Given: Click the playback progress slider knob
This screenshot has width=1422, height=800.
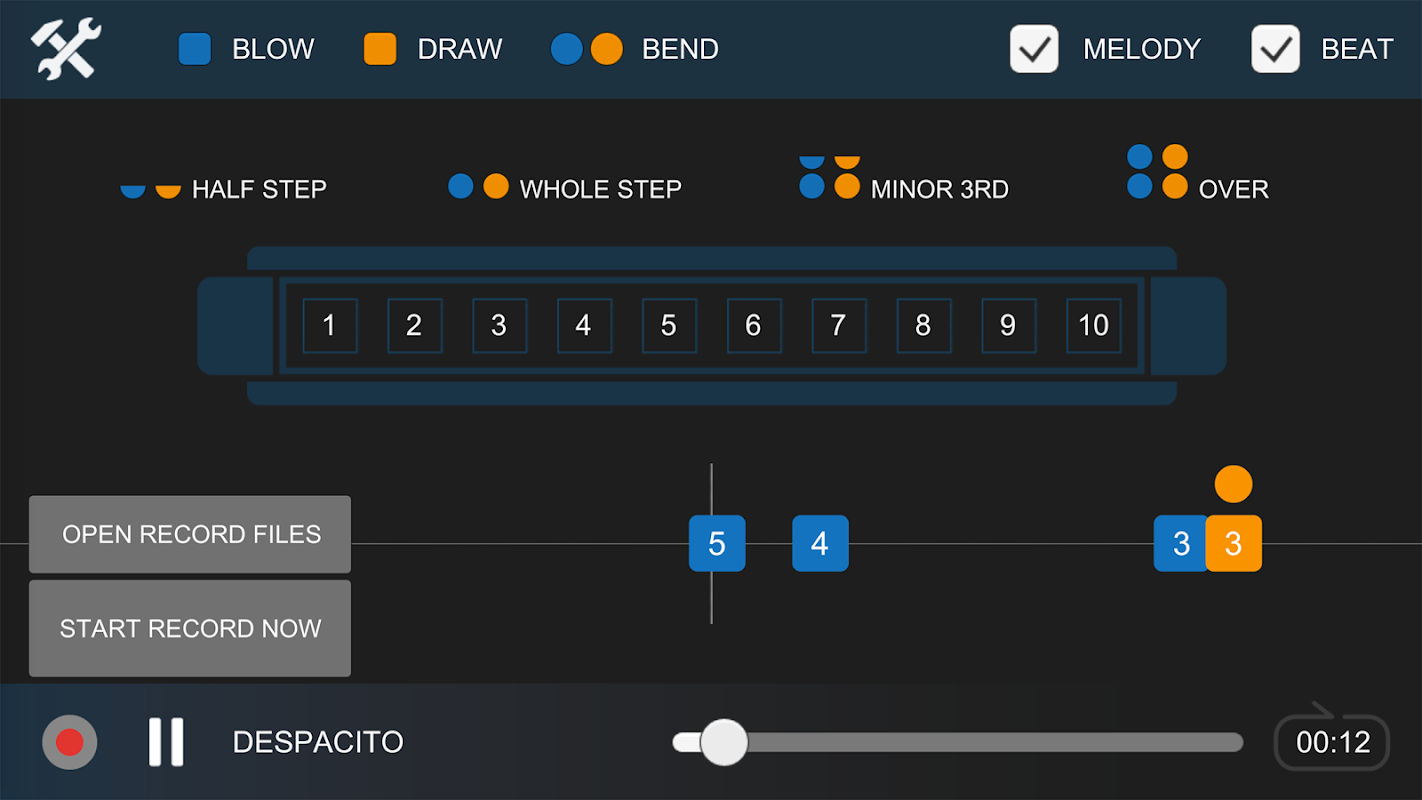Looking at the screenshot, I should pos(724,742).
